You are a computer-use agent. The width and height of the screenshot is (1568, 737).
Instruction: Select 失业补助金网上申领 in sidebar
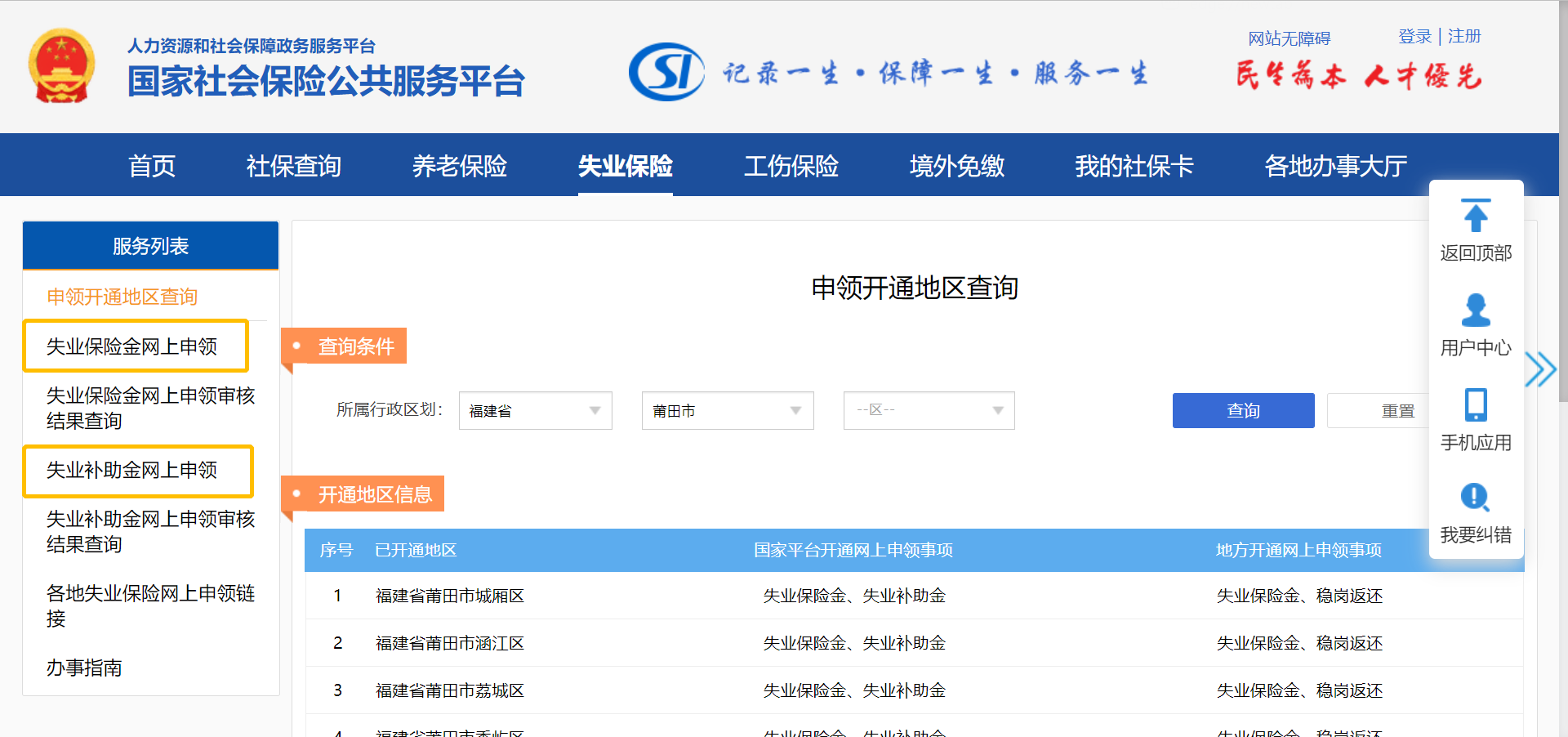pos(132,471)
